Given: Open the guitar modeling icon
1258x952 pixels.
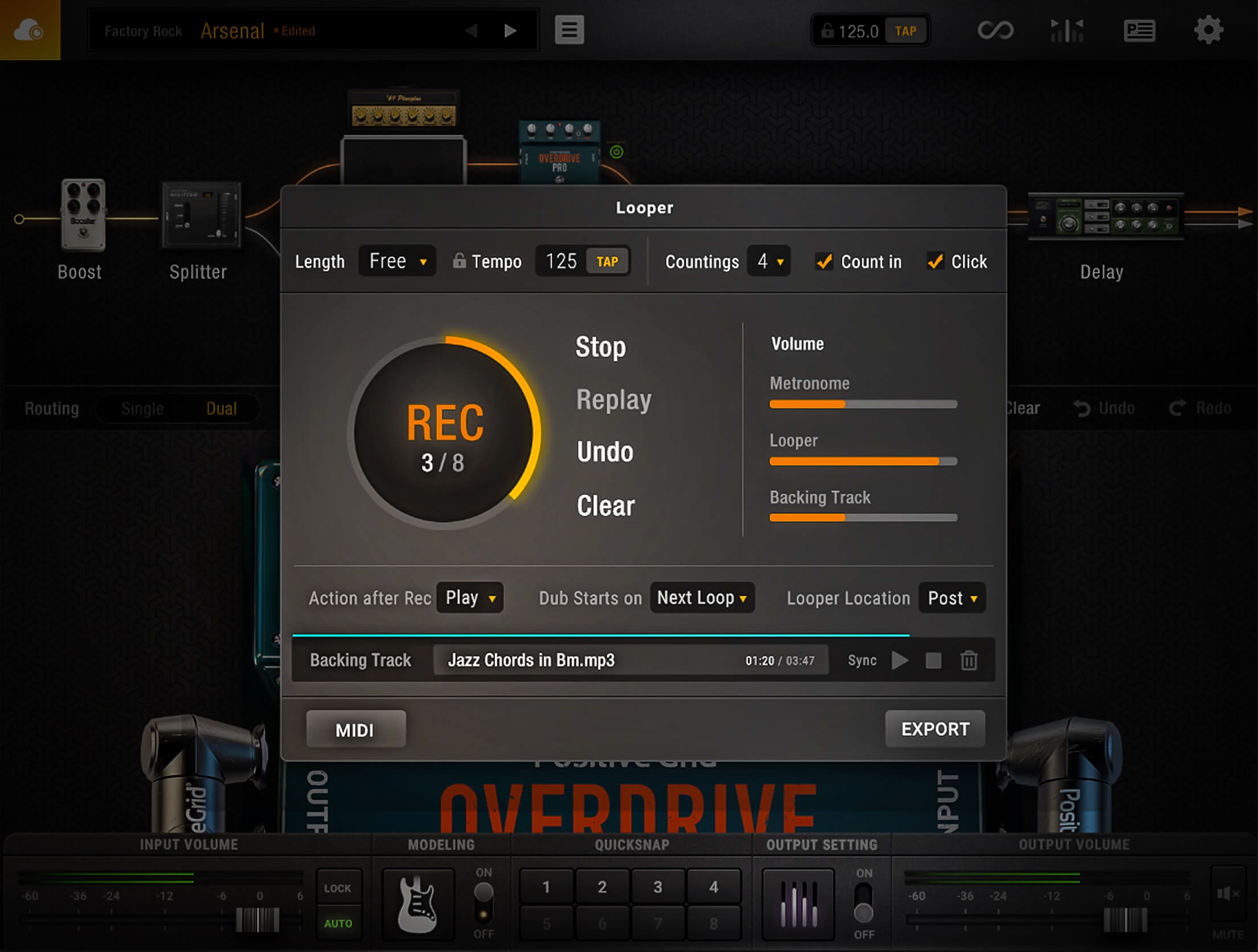Looking at the screenshot, I should tap(417, 904).
